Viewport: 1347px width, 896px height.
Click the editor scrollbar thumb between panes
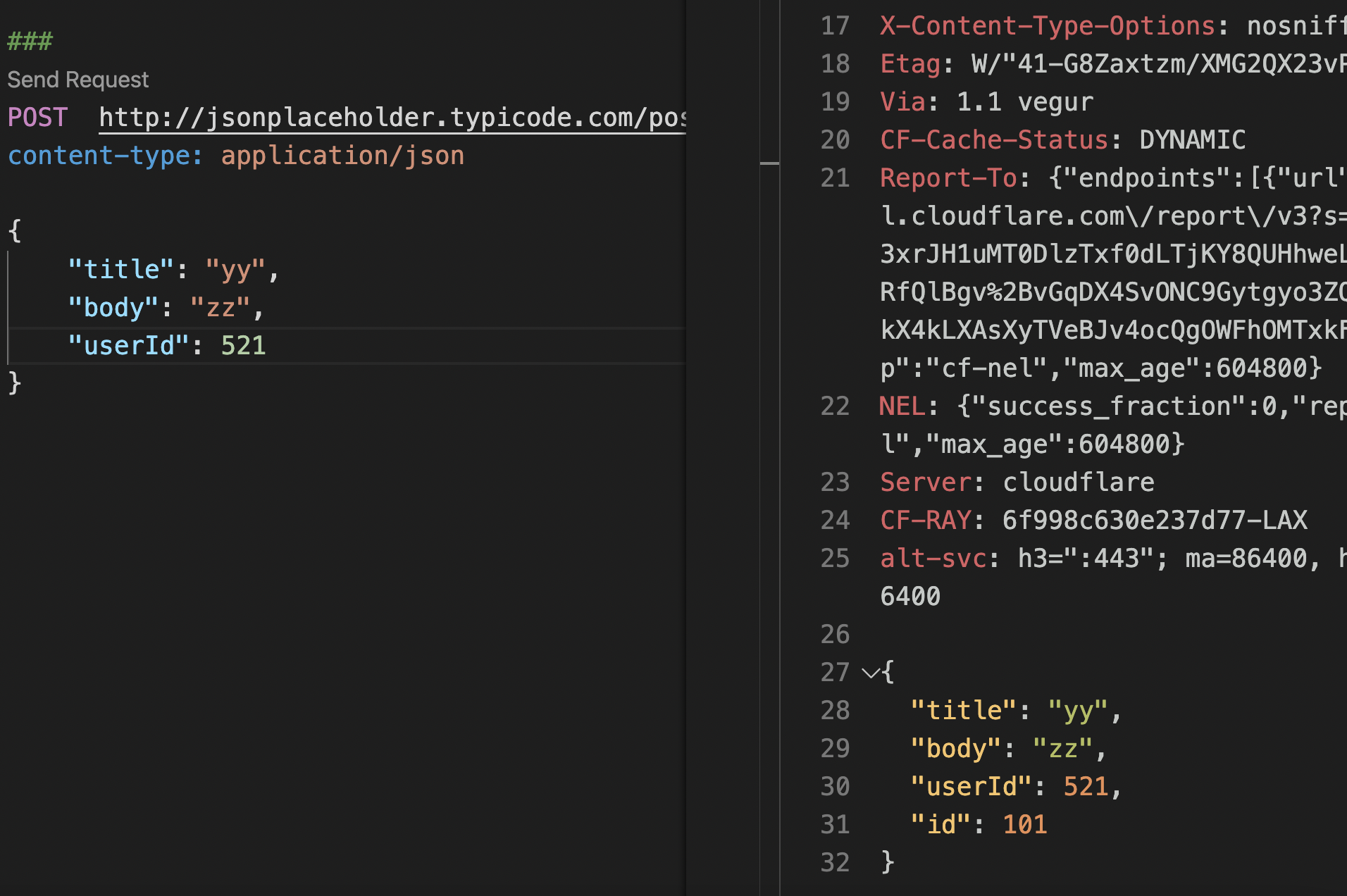769,163
